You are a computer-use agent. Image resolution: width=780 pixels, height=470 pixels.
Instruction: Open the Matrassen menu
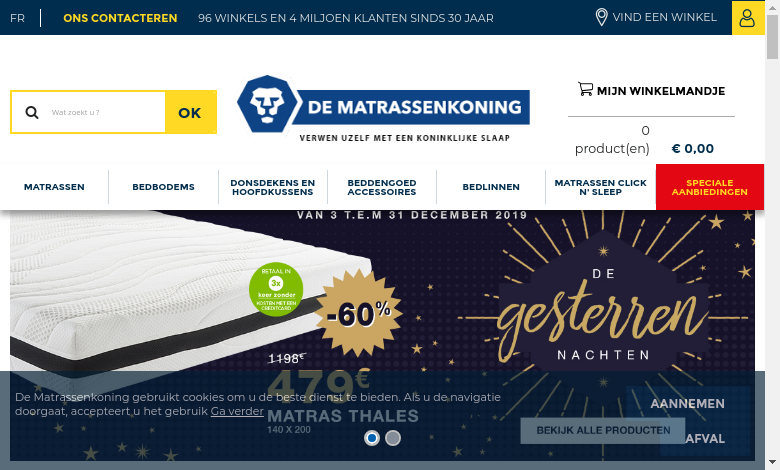[54, 187]
